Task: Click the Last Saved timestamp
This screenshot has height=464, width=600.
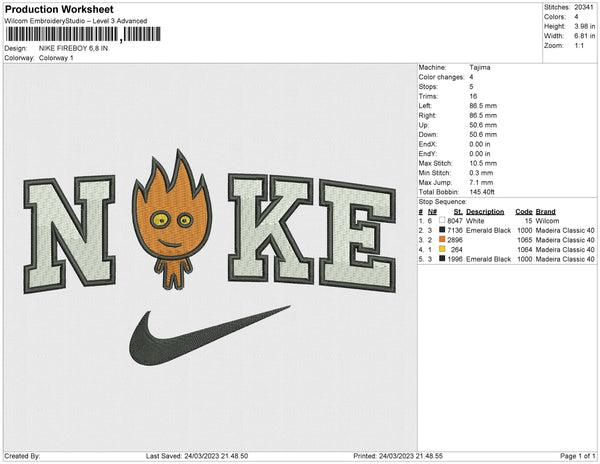Action: pyautogui.click(x=197, y=456)
